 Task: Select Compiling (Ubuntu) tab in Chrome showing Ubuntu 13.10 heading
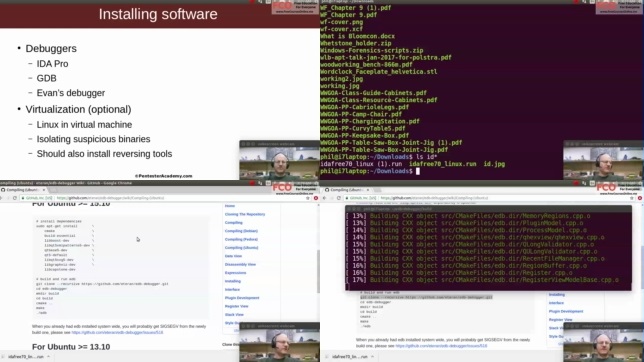[x=23, y=190]
